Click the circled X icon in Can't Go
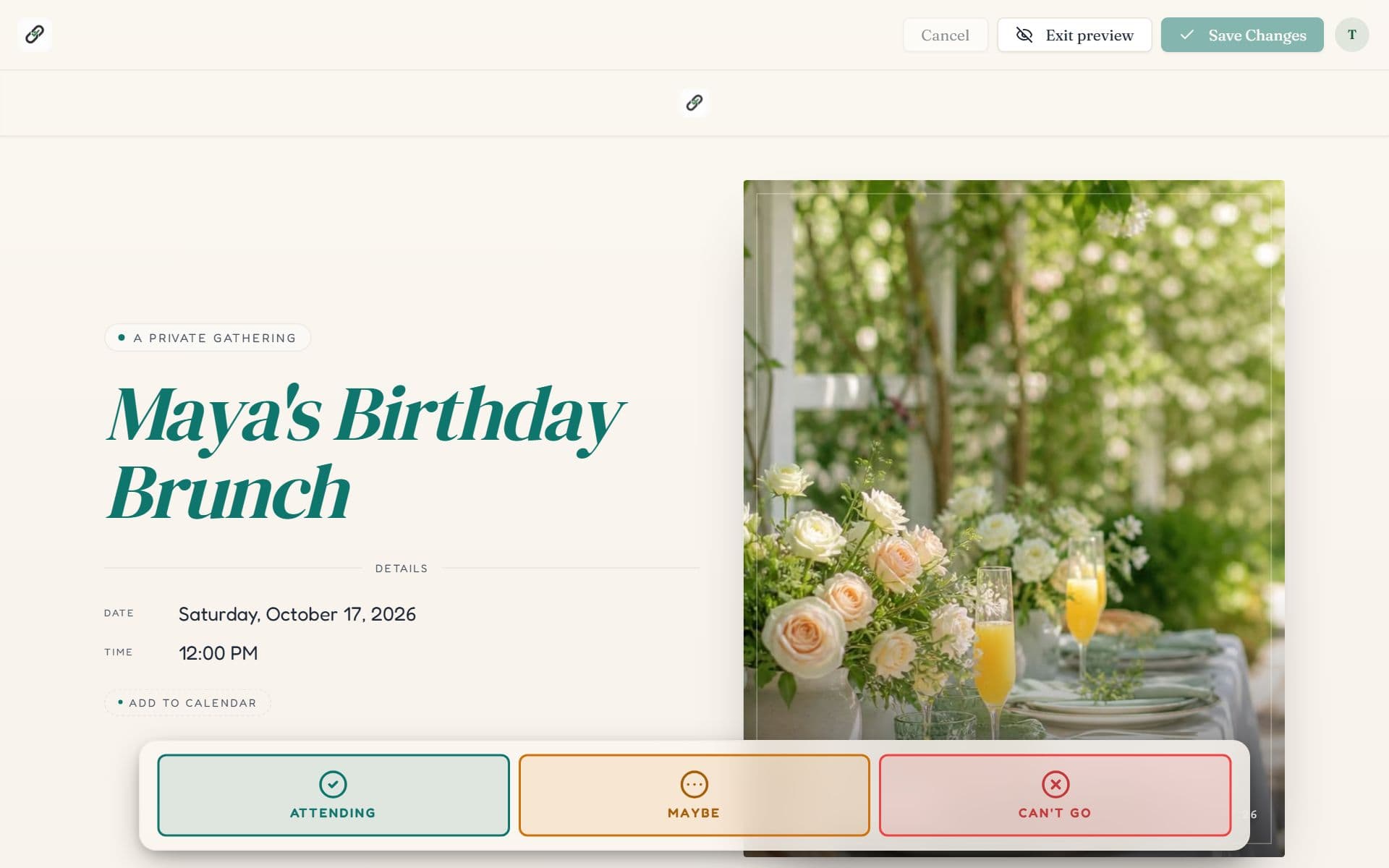This screenshot has width=1389, height=868. point(1055,784)
